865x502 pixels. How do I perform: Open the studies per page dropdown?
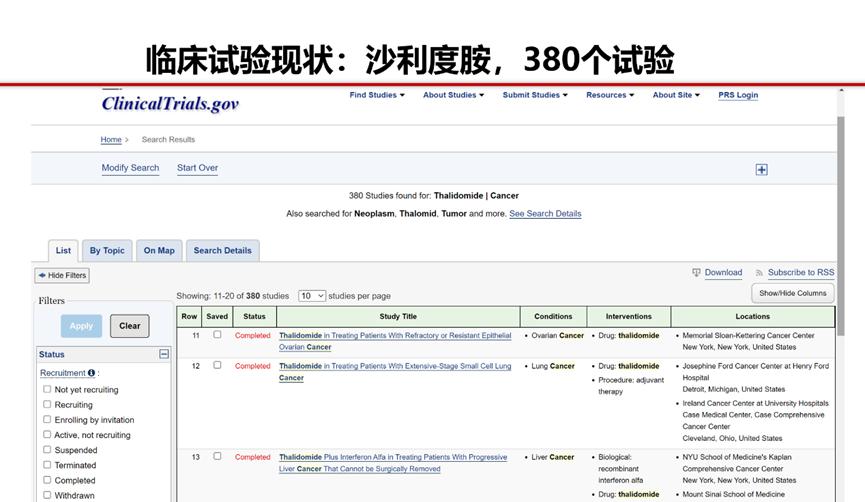[312, 296]
